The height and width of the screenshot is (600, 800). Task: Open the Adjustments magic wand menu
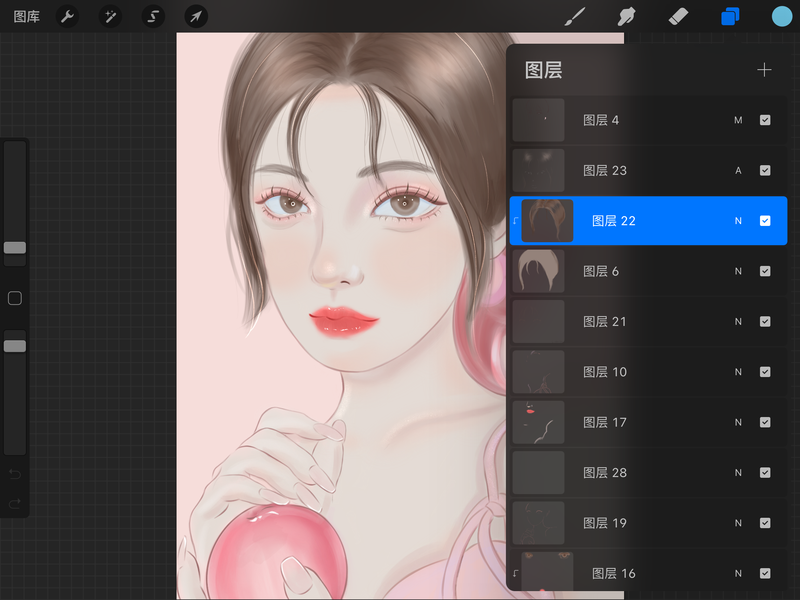pyautogui.click(x=110, y=17)
